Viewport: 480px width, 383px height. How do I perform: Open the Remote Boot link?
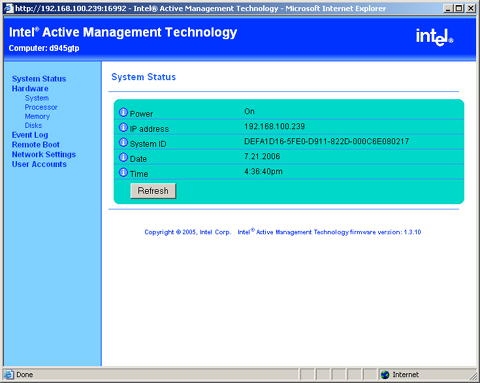pyautogui.click(x=36, y=145)
